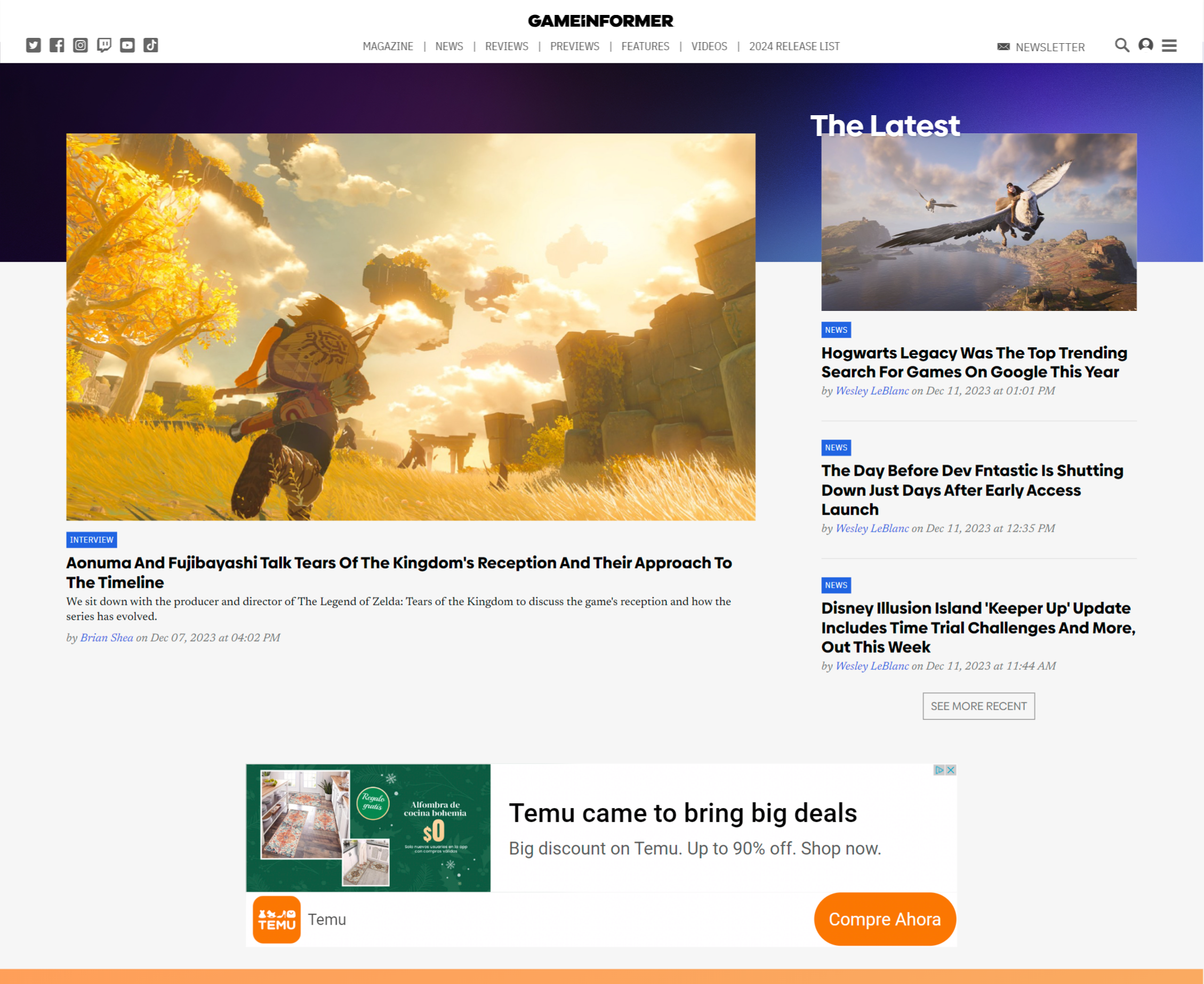The width and height of the screenshot is (1204, 984).
Task: Click the See More Recent button
Action: pyautogui.click(x=978, y=706)
